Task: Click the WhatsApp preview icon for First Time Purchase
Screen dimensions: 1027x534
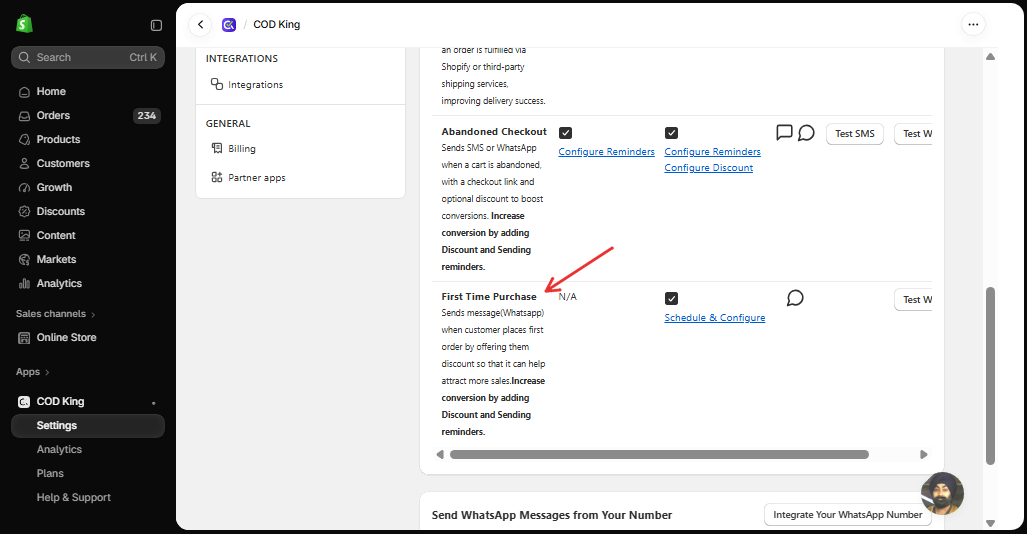Action: 795,298
